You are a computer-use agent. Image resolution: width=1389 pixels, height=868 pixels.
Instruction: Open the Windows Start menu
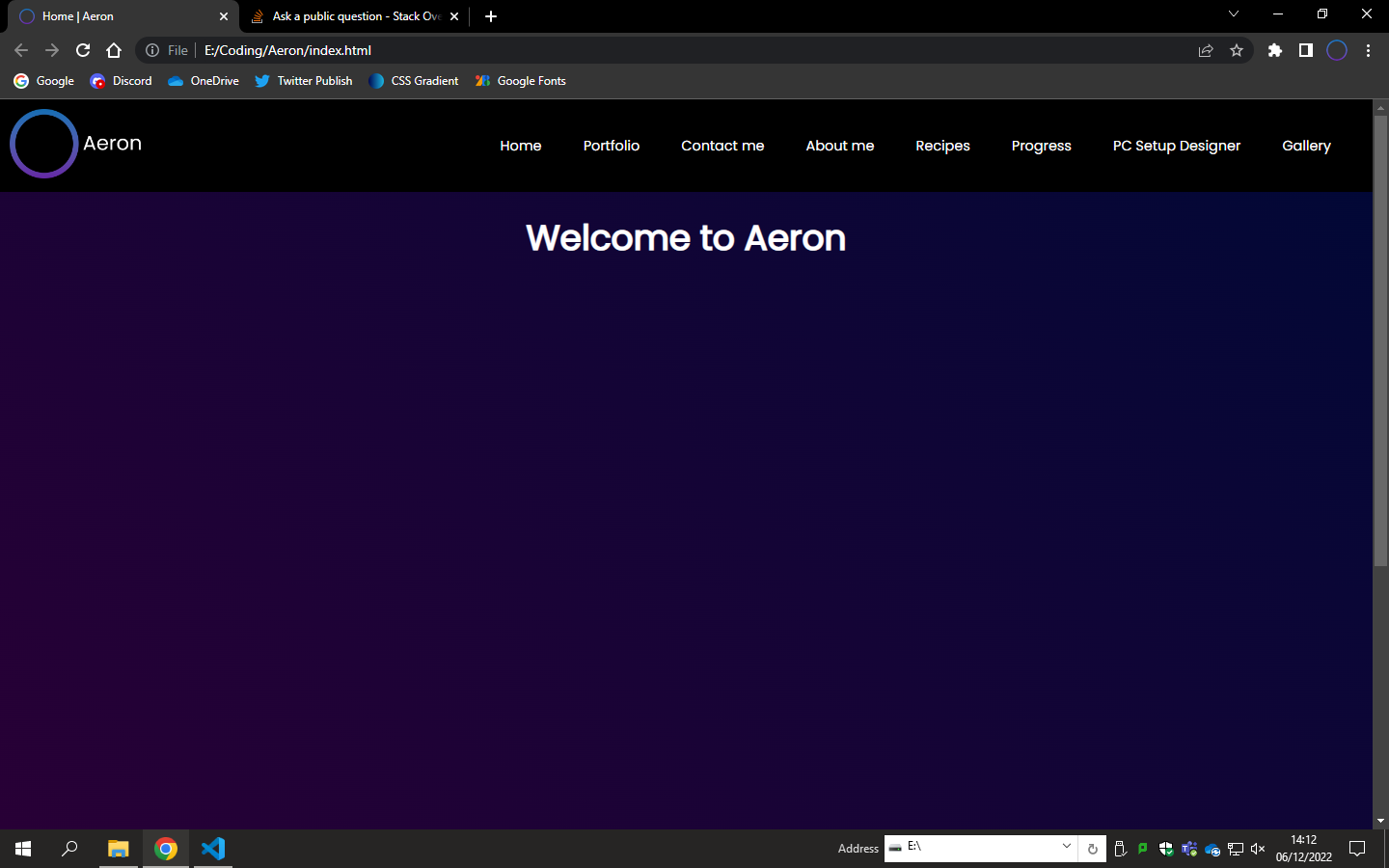(23, 849)
